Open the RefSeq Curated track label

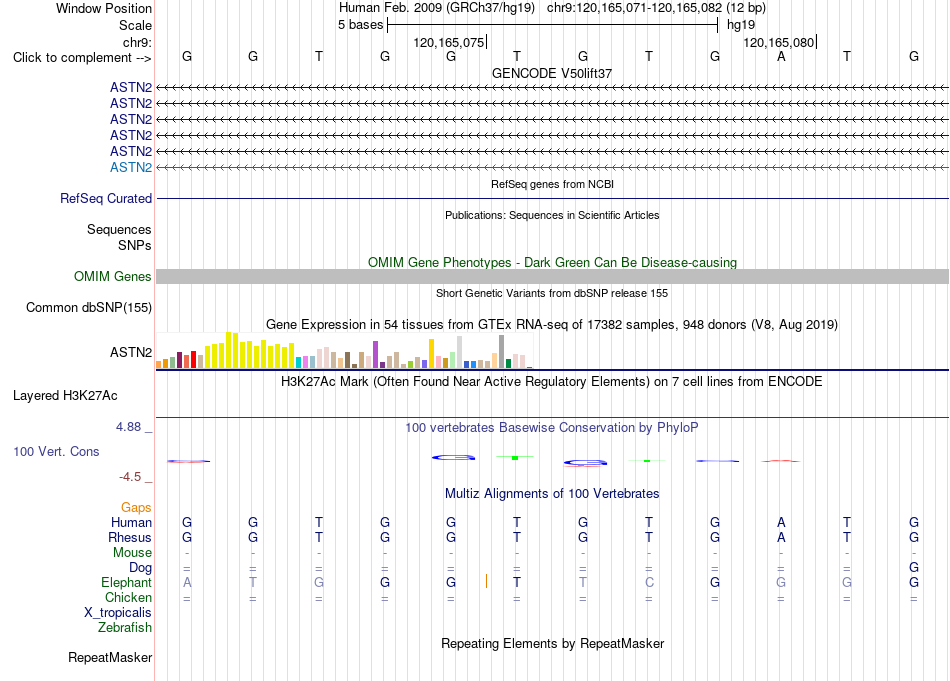pyautogui.click(x=106, y=198)
